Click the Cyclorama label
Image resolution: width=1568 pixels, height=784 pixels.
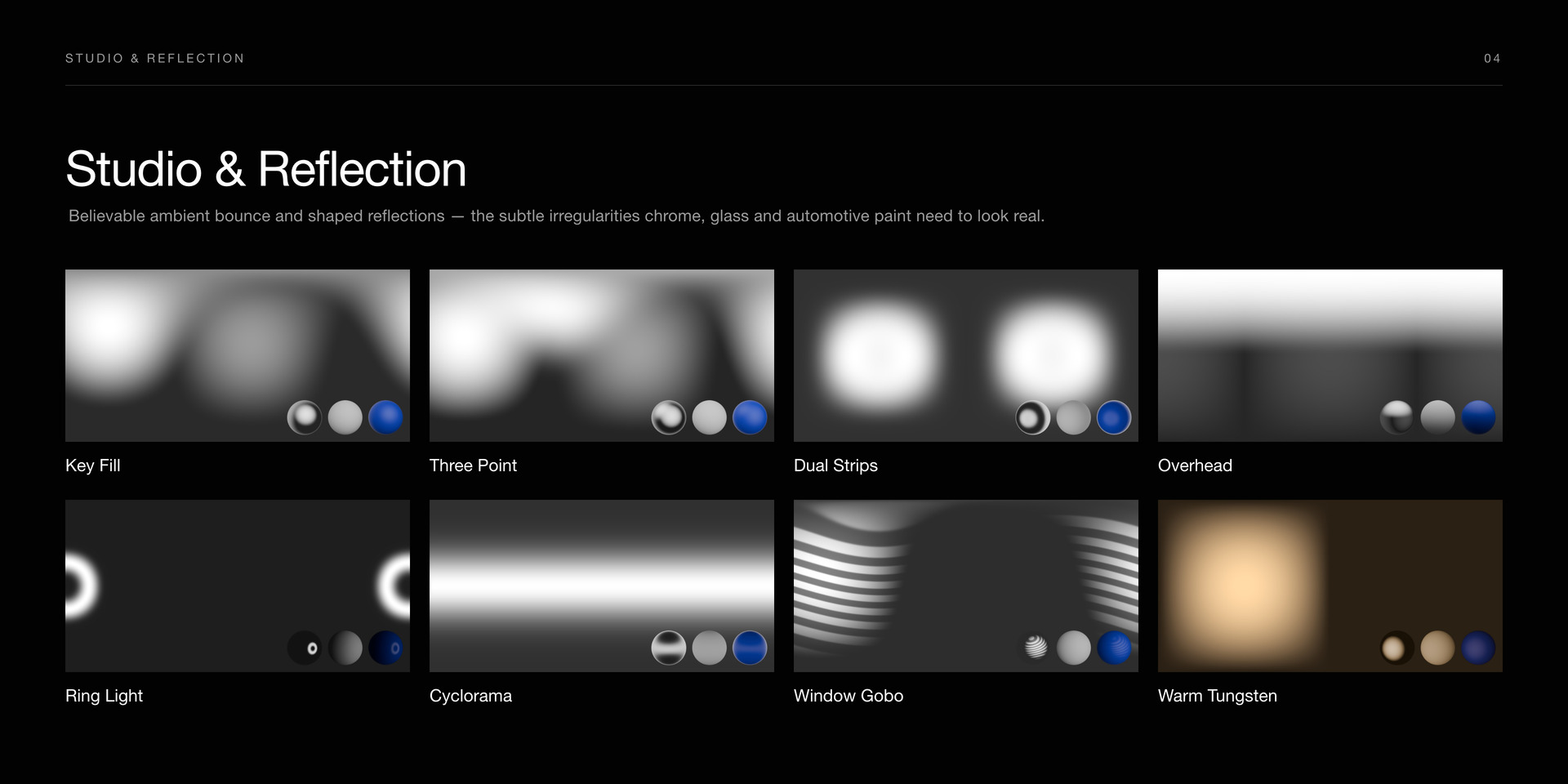tap(470, 696)
